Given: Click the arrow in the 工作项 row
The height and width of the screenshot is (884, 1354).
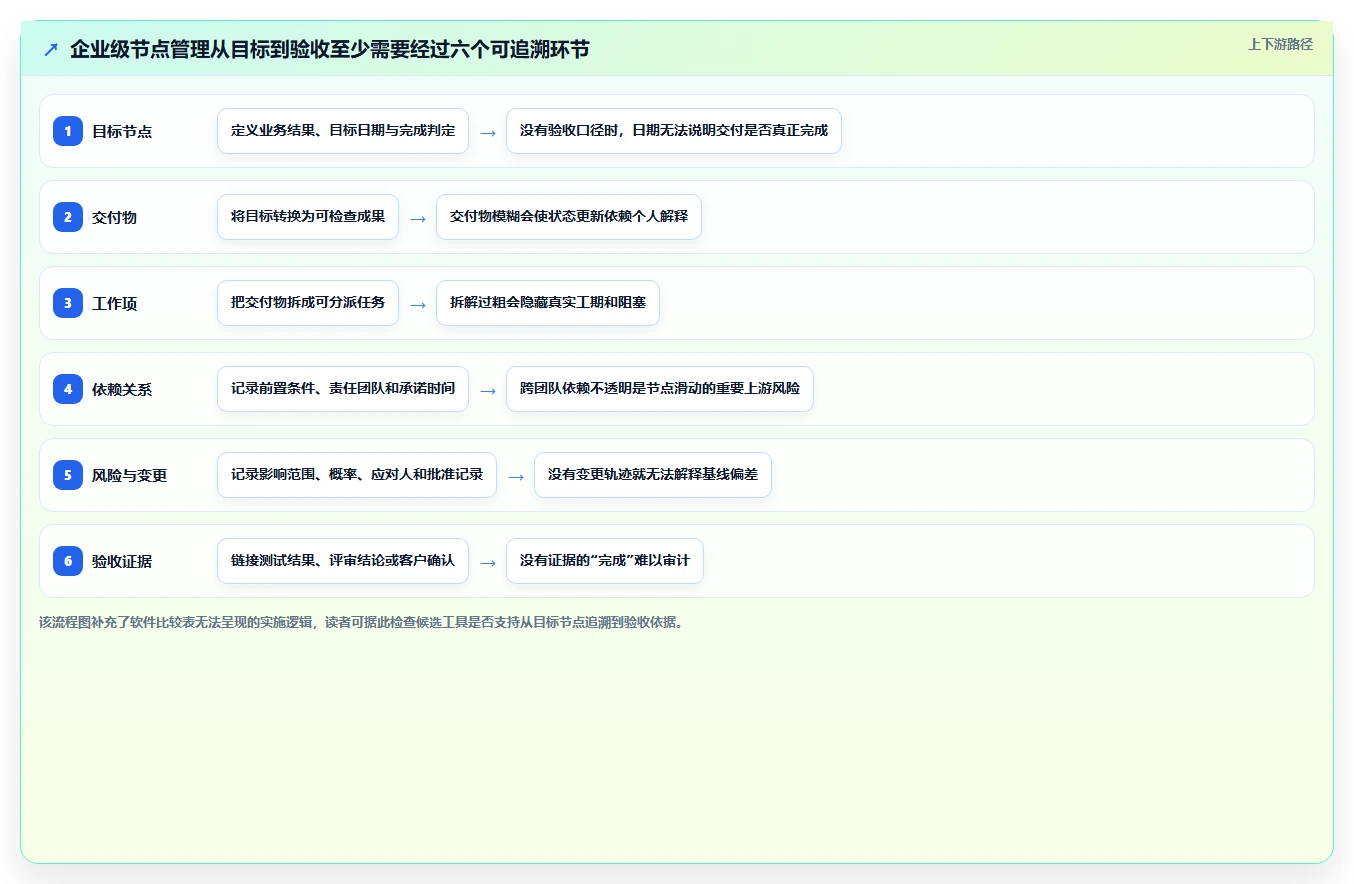Looking at the screenshot, I should 418,305.
